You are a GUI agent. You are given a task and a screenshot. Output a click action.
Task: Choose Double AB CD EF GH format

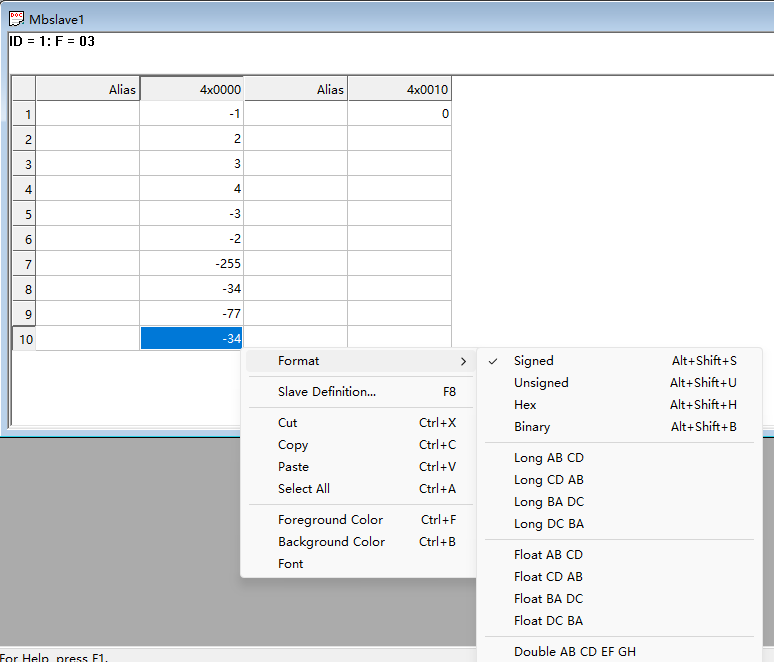(574, 652)
